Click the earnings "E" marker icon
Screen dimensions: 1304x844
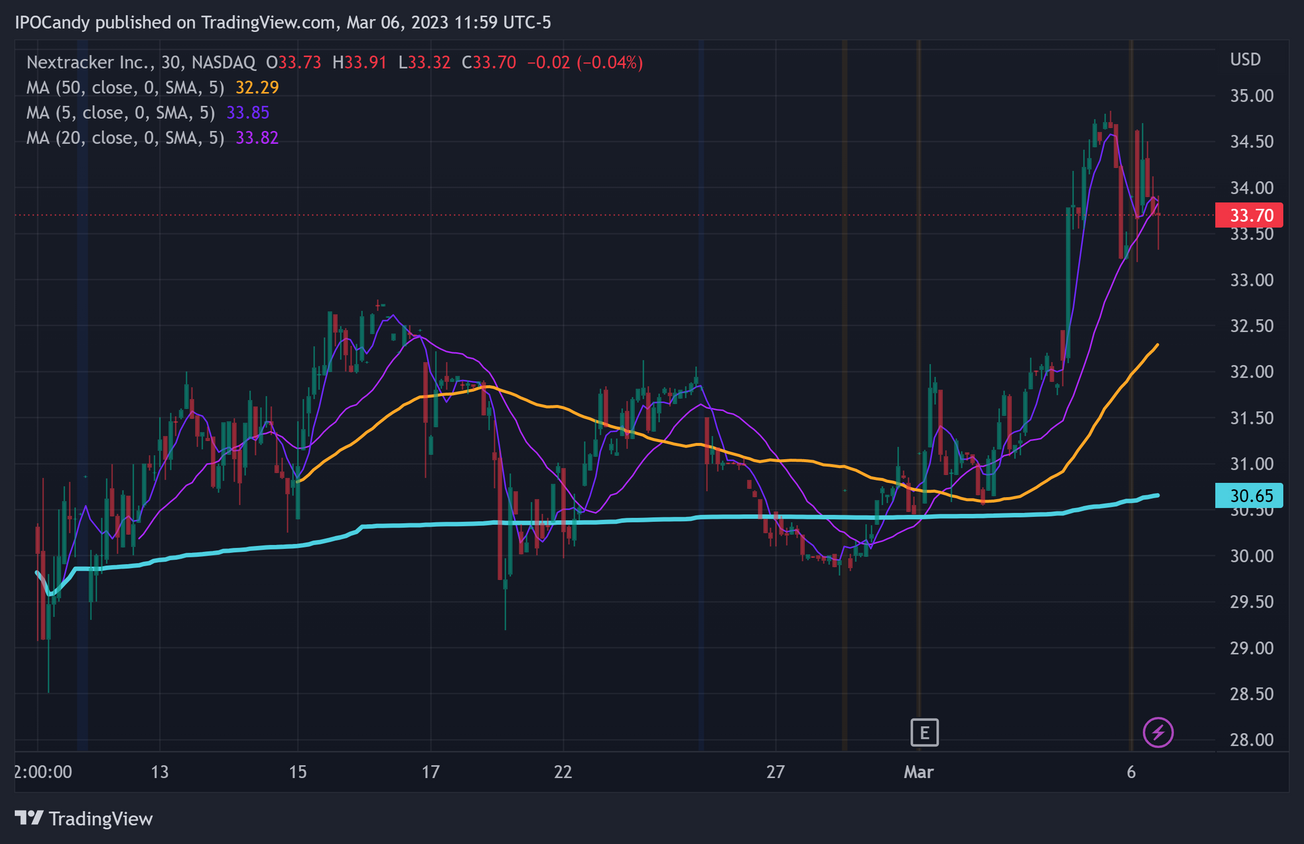[x=924, y=733]
